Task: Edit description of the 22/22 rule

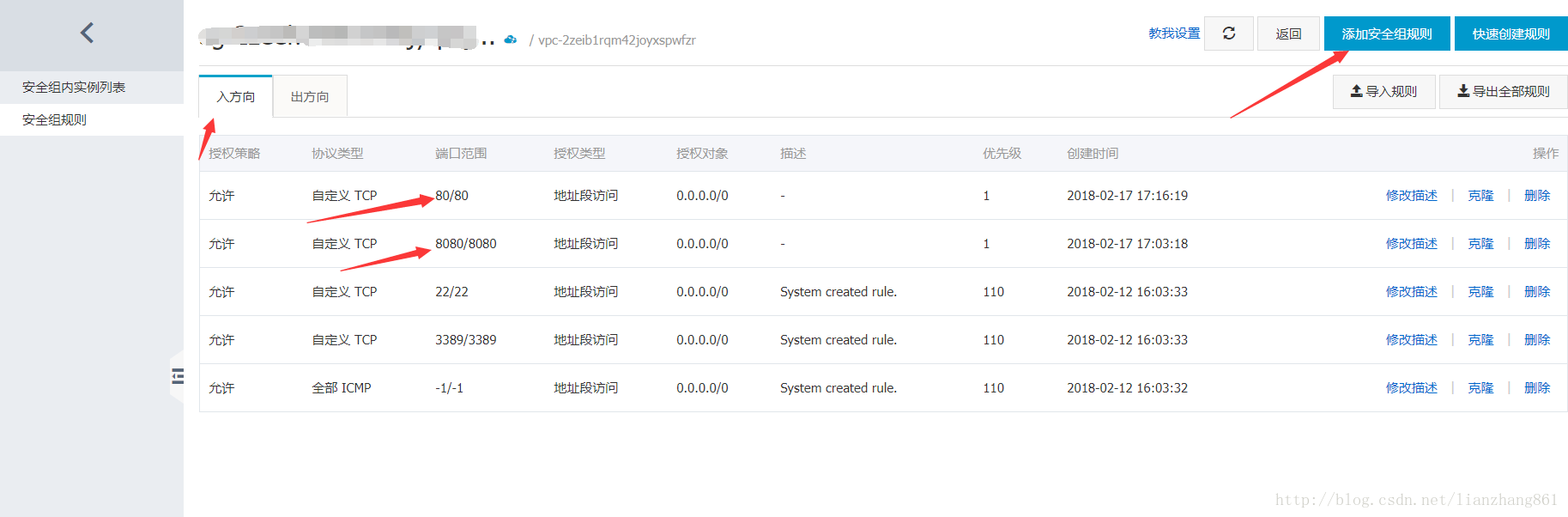Action: [x=1411, y=291]
